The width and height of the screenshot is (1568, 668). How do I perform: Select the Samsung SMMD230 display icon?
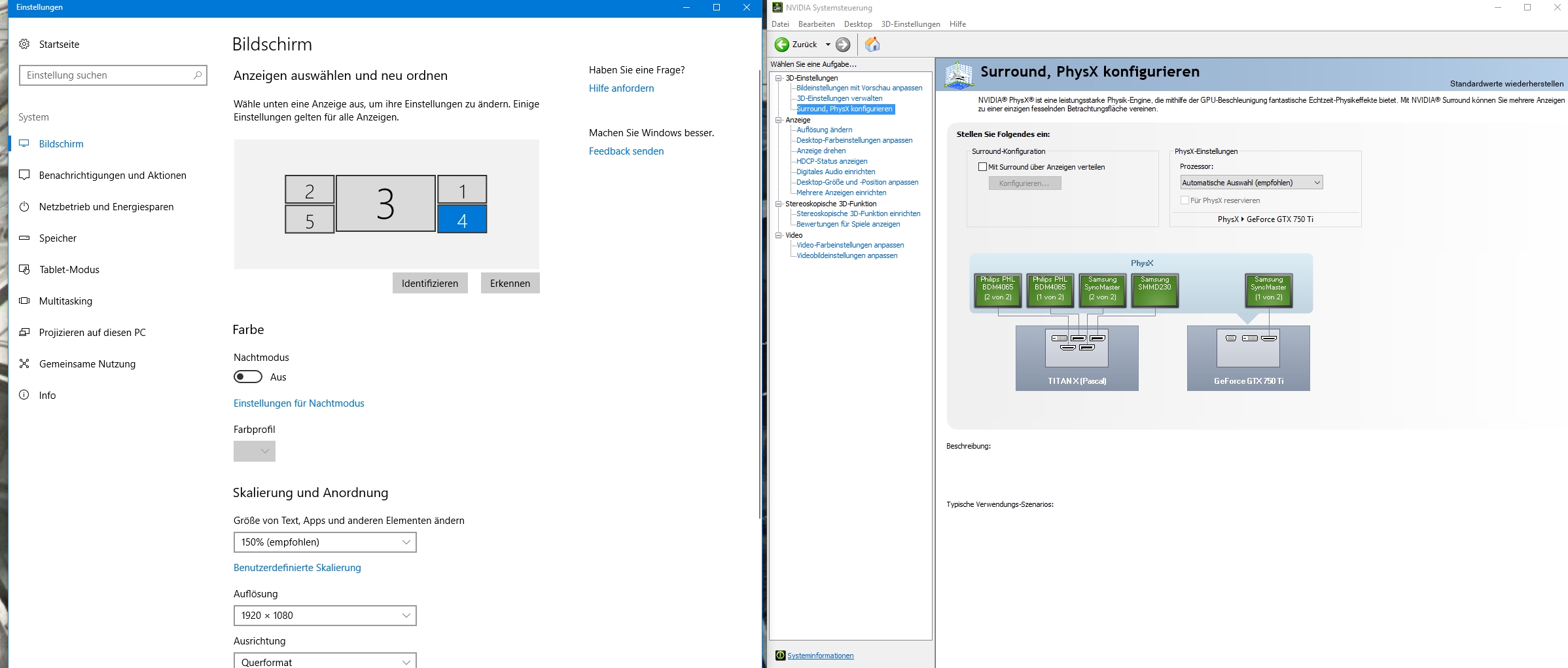point(1155,291)
